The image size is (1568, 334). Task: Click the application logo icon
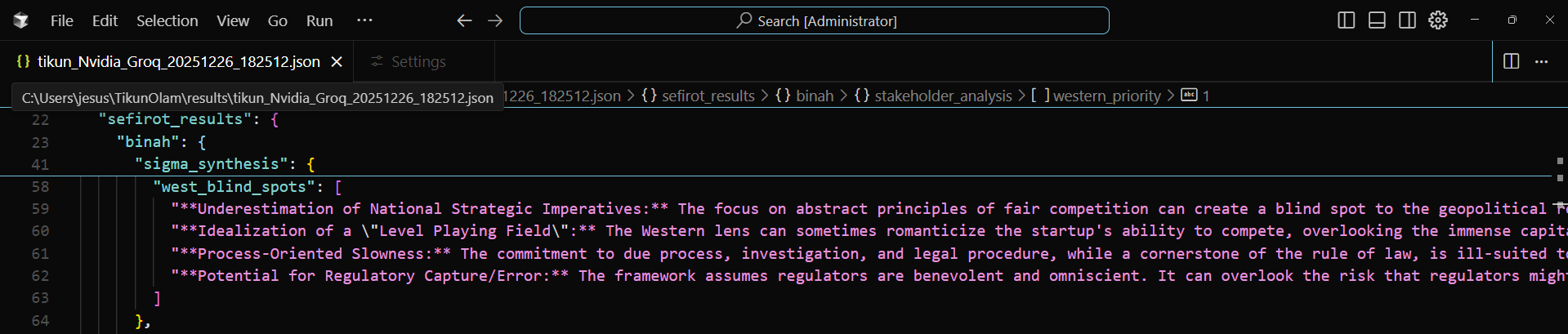click(21, 20)
